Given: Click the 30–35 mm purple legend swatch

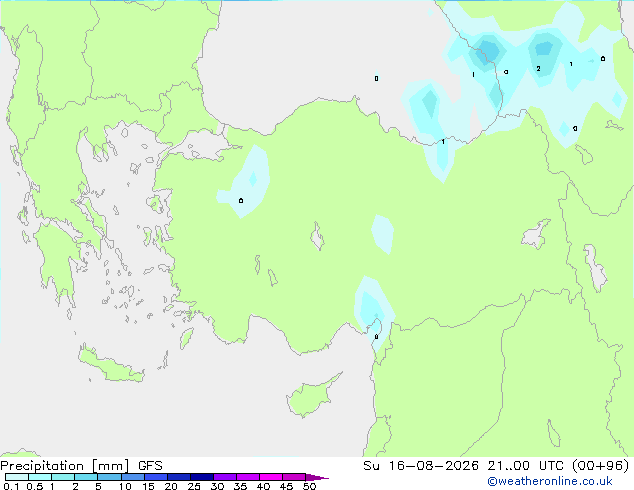Looking at the screenshot, I should click(x=225, y=477).
